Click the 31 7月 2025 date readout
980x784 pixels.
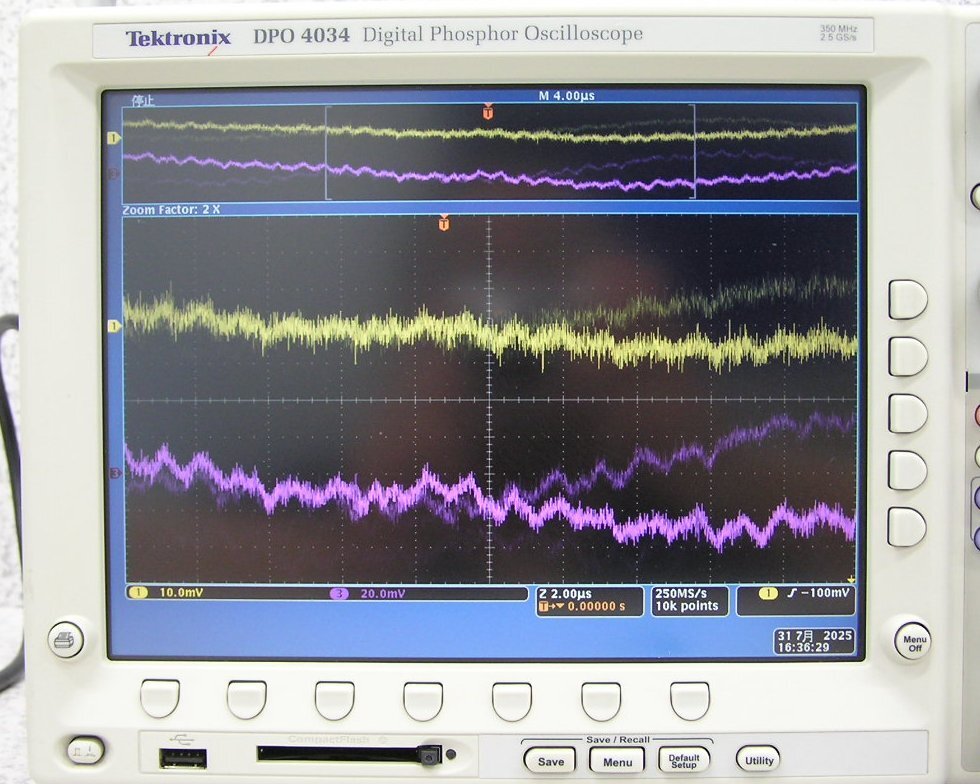click(x=814, y=635)
